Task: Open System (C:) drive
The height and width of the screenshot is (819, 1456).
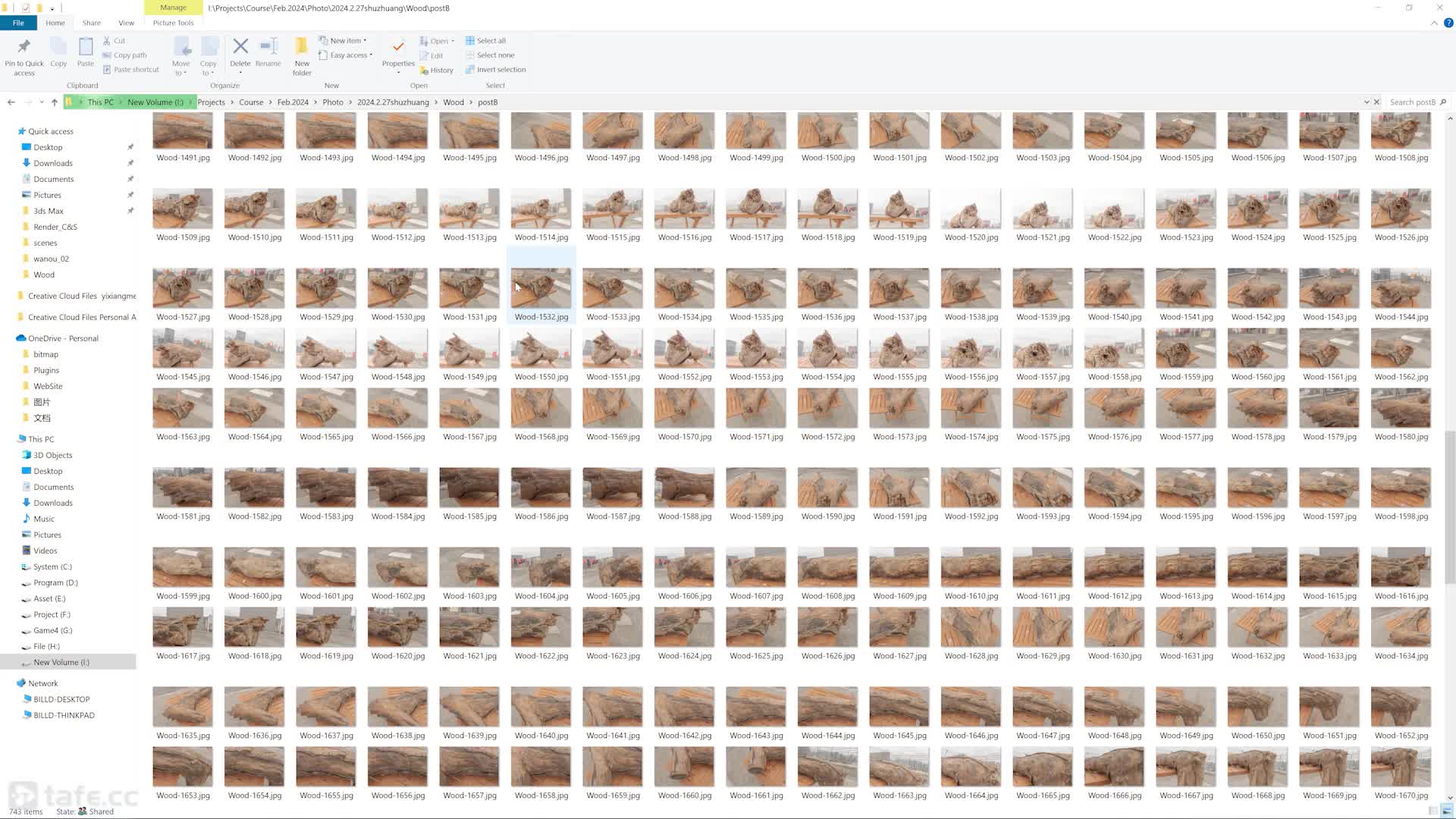Action: click(x=52, y=566)
